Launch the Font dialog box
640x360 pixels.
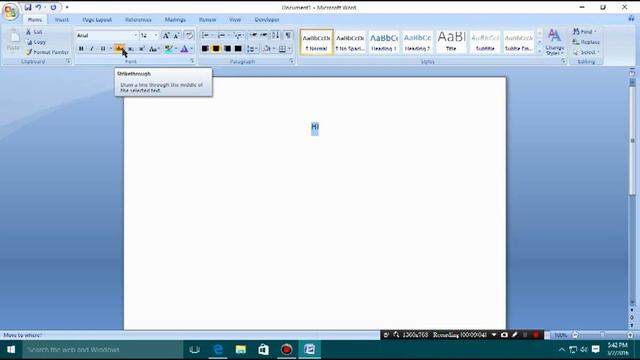pyautogui.click(x=192, y=61)
